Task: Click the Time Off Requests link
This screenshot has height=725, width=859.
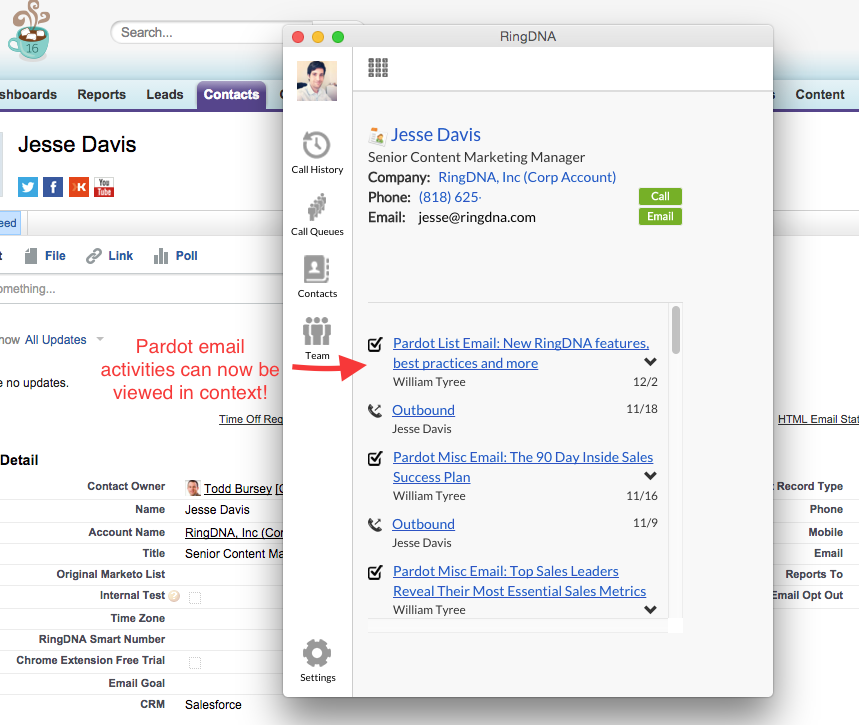Action: [251, 419]
